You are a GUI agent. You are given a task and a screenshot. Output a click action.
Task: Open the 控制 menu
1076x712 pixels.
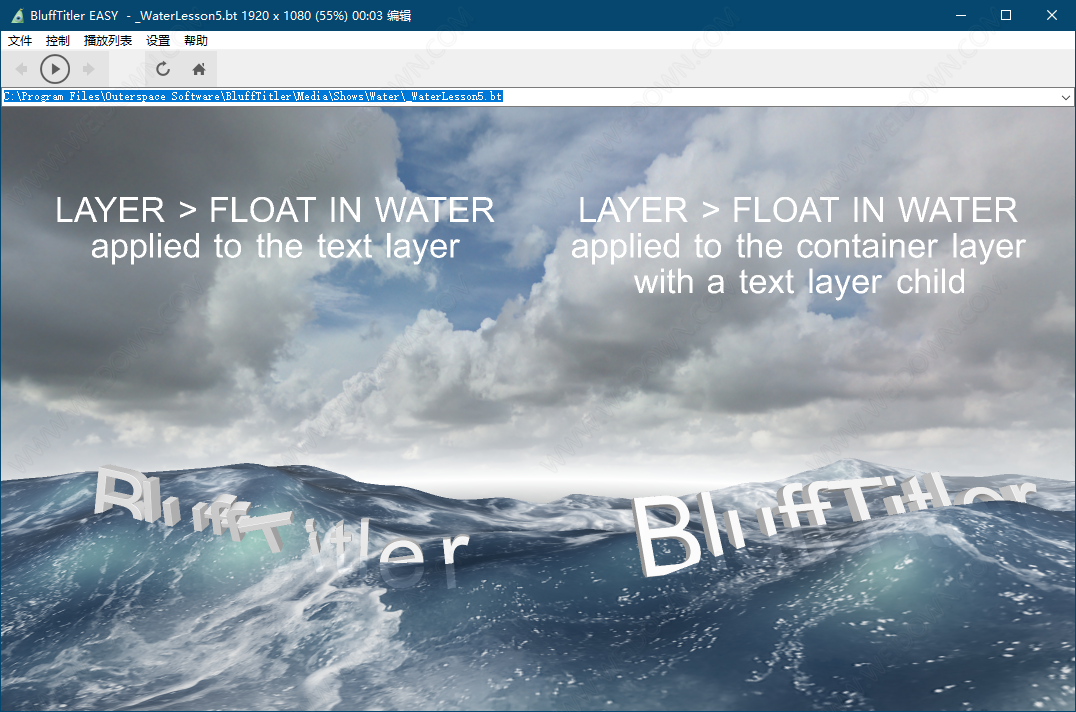coord(58,40)
